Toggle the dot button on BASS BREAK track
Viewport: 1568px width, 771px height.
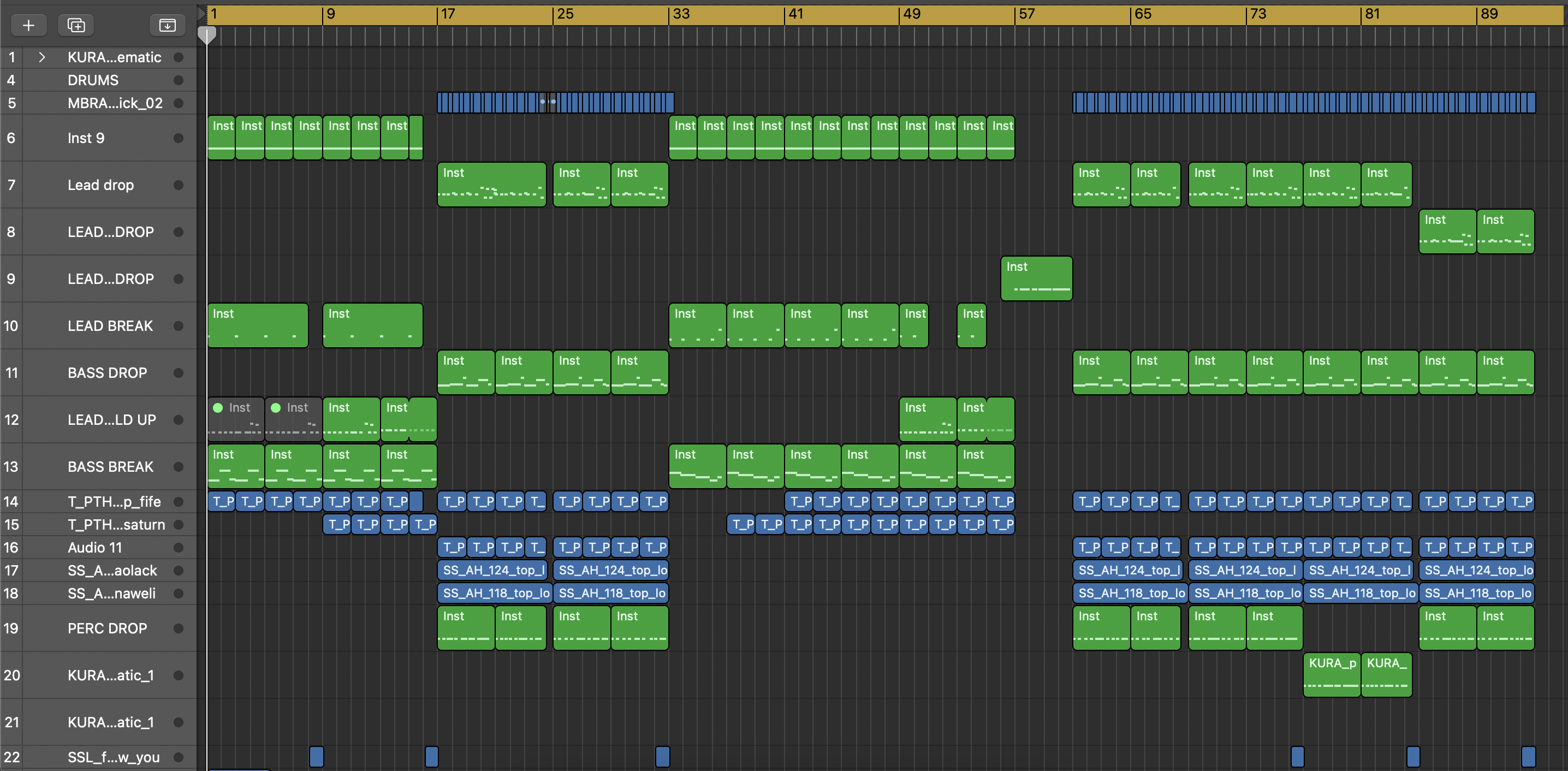pyautogui.click(x=179, y=467)
